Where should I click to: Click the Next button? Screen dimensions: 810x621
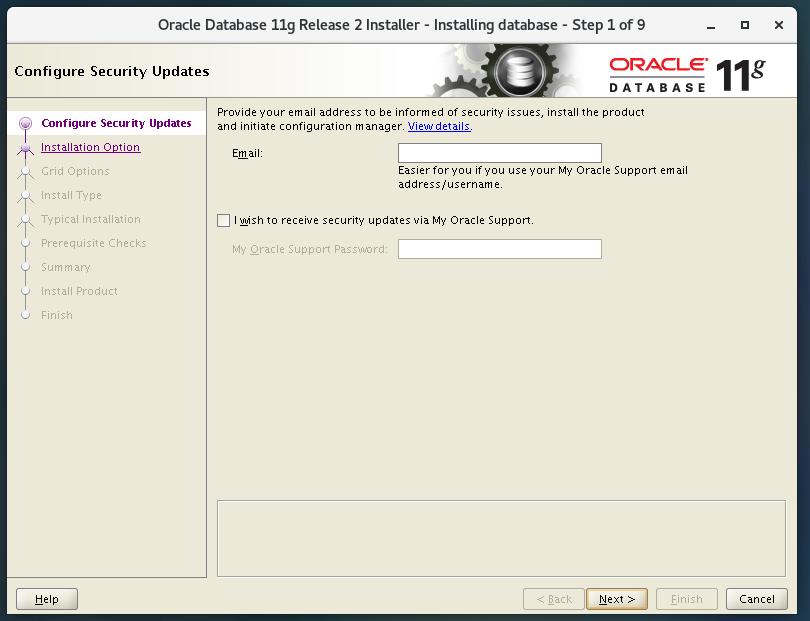617,599
